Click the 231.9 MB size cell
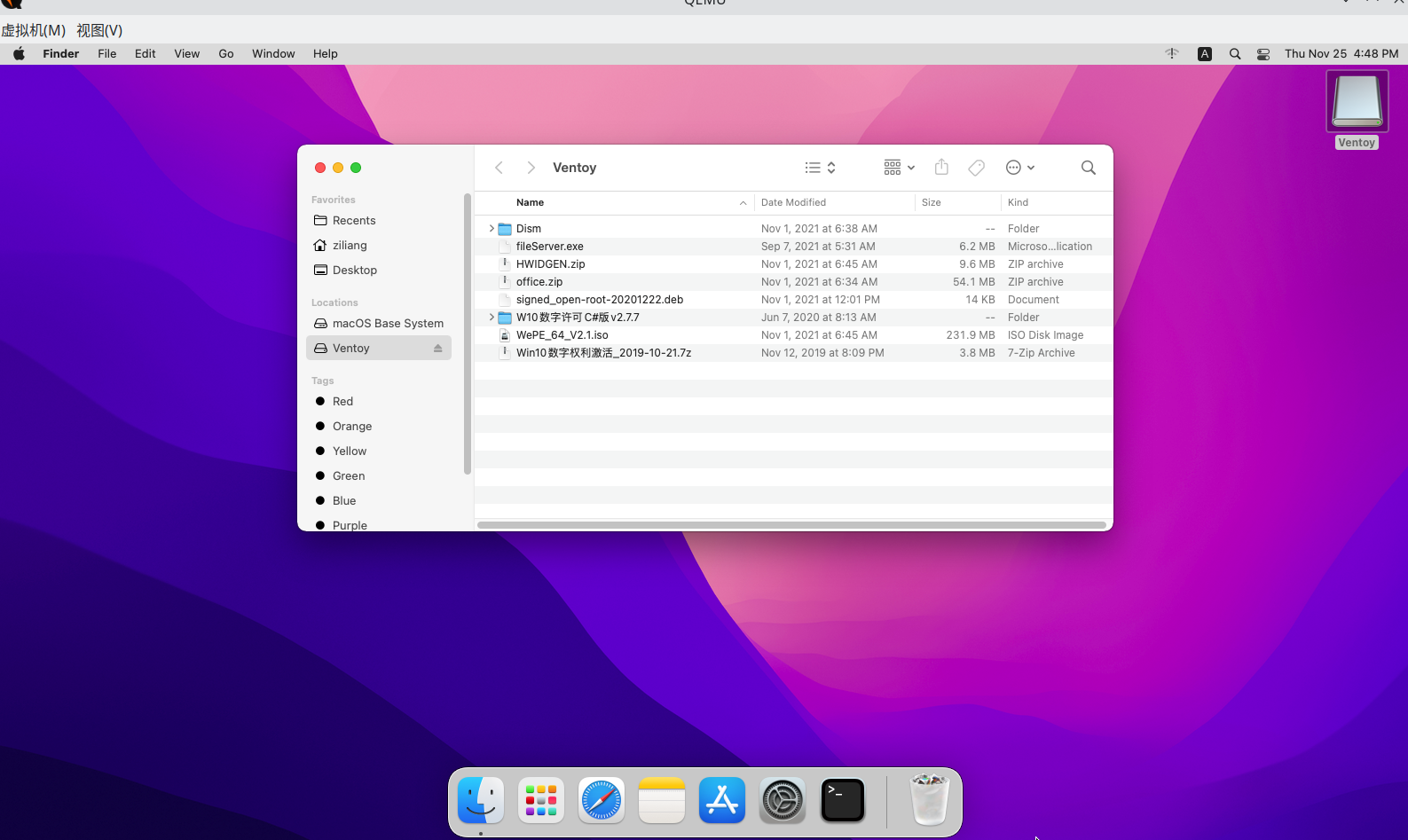The image size is (1408, 840). point(971,335)
